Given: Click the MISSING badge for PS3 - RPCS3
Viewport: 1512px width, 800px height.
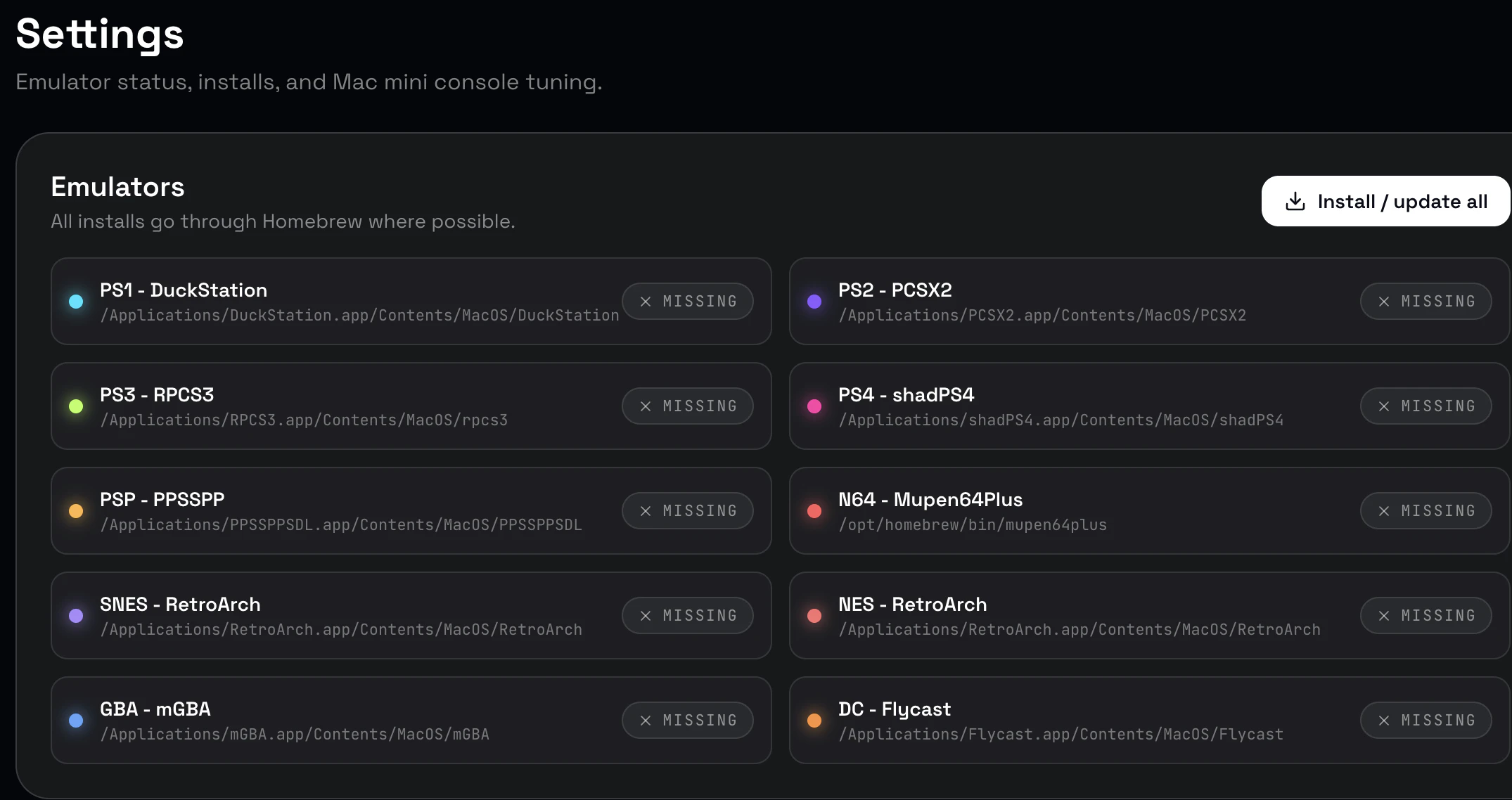Looking at the screenshot, I should (687, 406).
